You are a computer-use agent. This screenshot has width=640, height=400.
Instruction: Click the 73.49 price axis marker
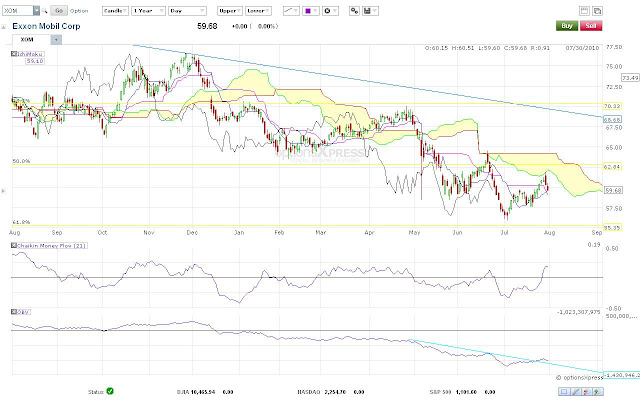coord(630,78)
